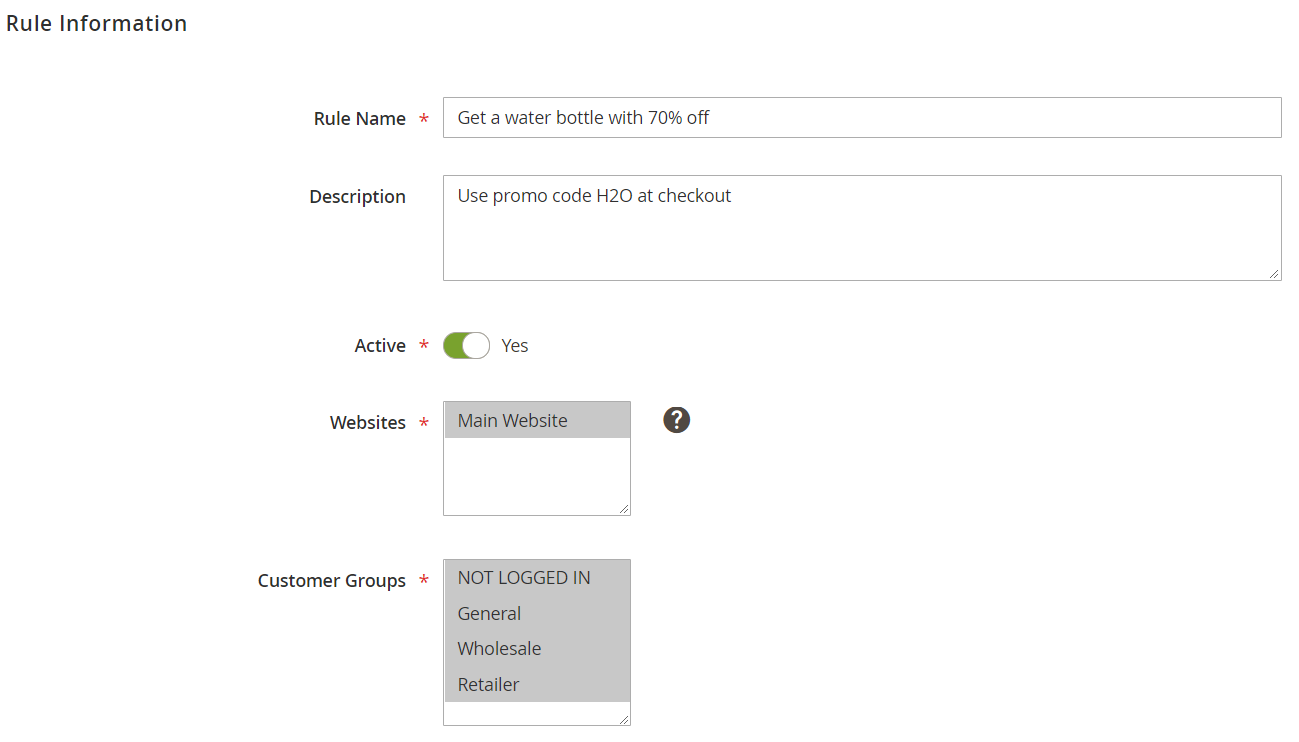Image resolution: width=1299 pixels, height=742 pixels.
Task: Click the help question mark icon beside Websites
Action: tap(677, 420)
